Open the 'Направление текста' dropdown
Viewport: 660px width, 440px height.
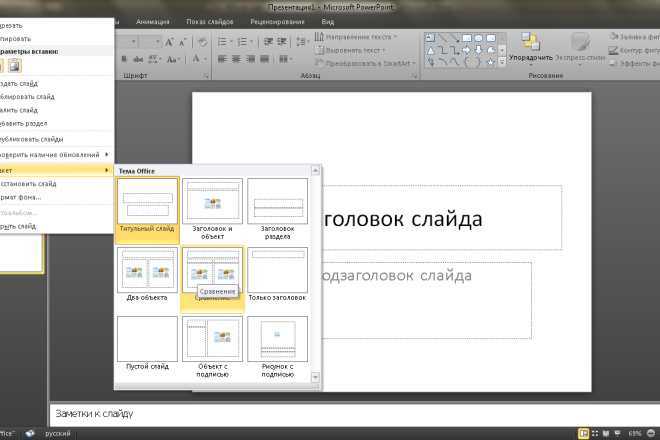click(360, 36)
